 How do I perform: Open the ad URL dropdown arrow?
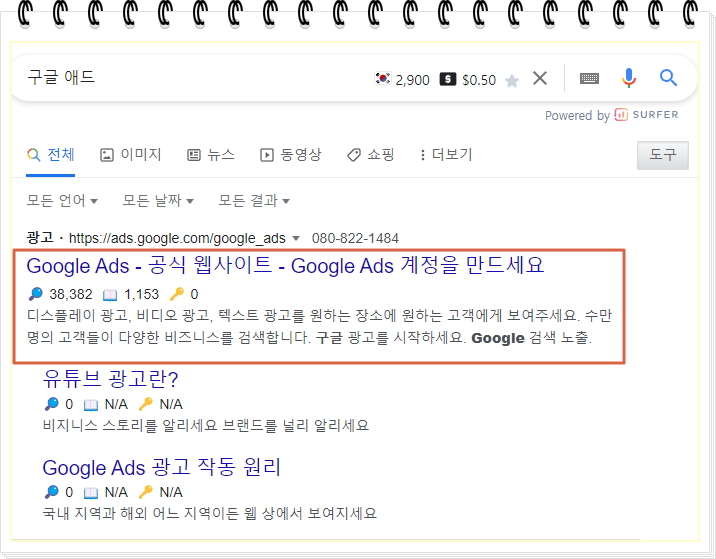[x=296, y=238]
